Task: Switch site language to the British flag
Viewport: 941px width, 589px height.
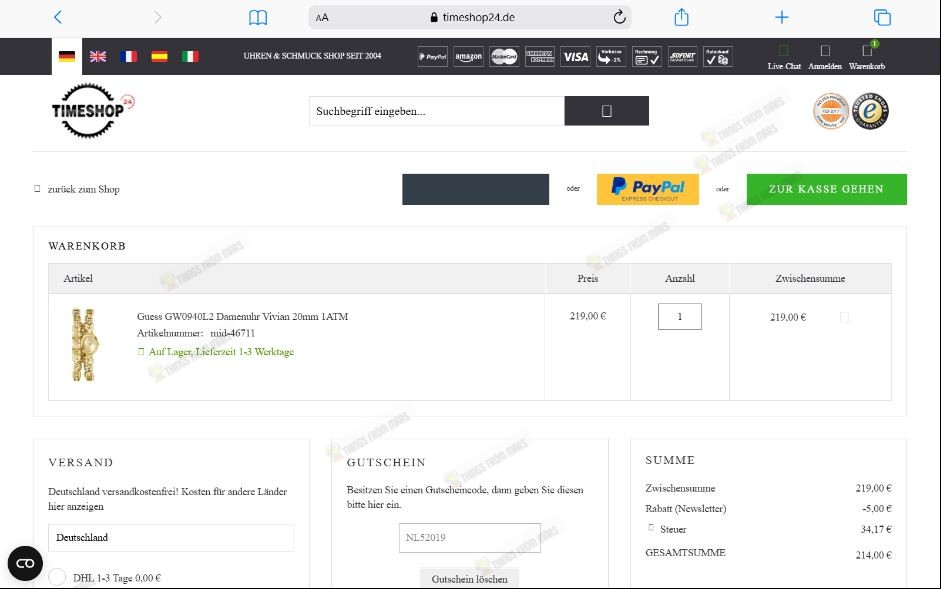Action: pyautogui.click(x=97, y=56)
